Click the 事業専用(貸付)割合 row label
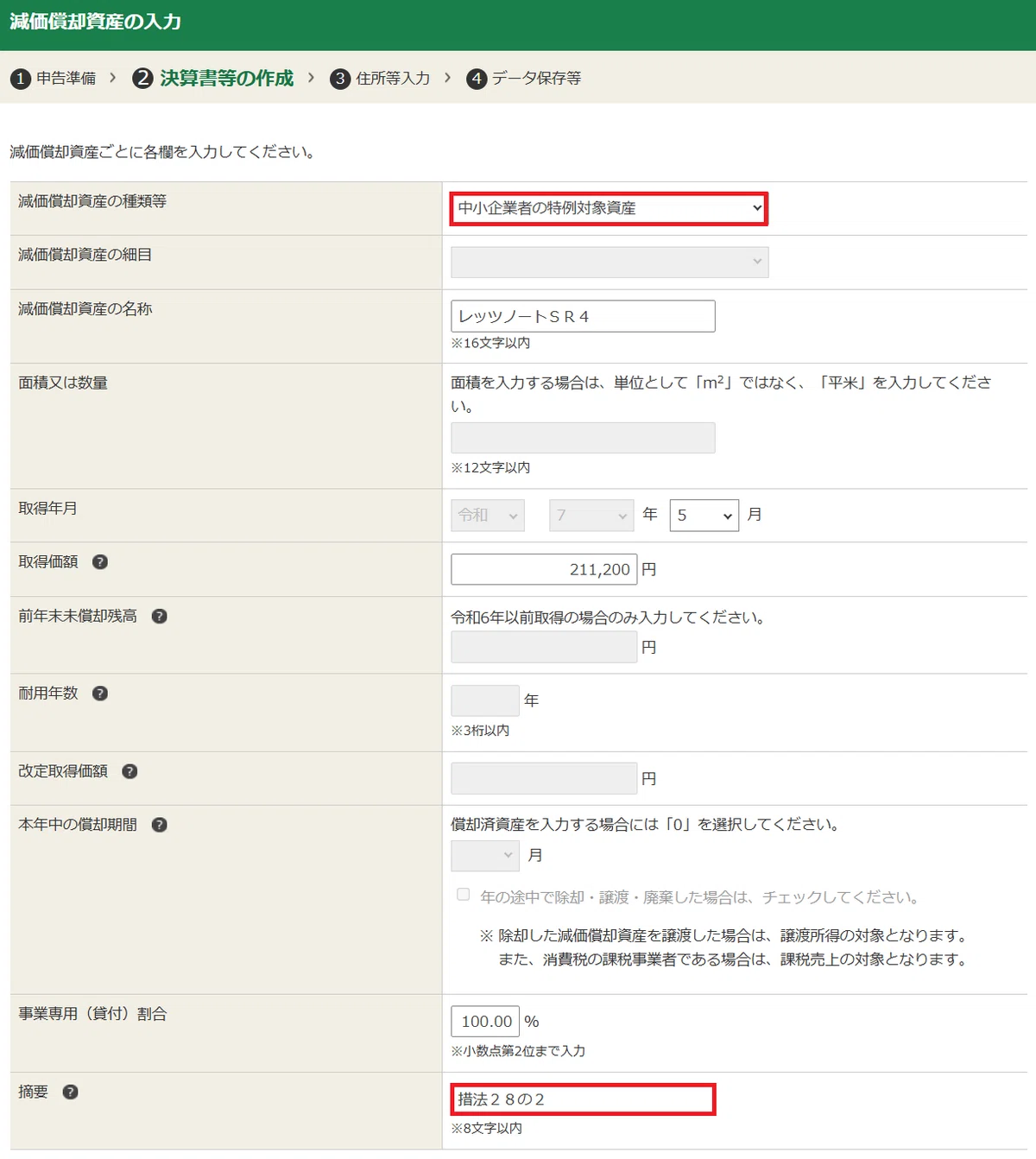The image size is (1036, 1159). coord(92,1014)
